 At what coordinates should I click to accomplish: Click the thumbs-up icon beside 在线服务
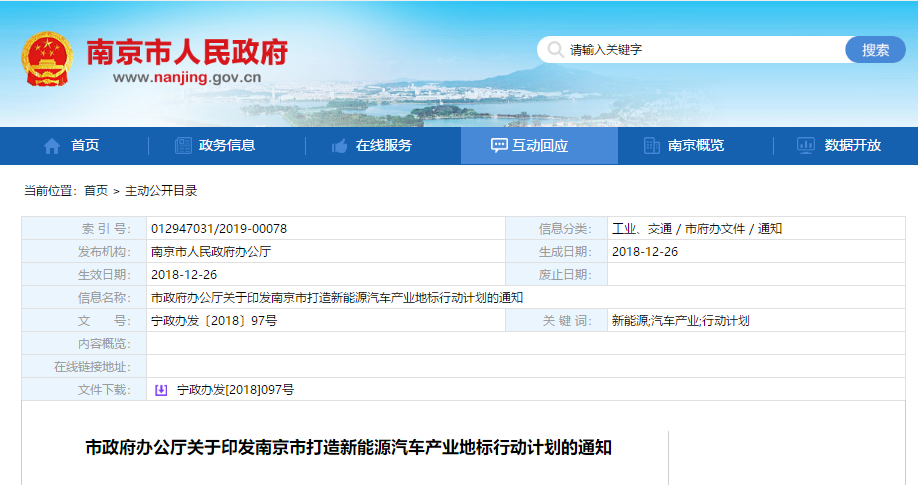[x=340, y=146]
